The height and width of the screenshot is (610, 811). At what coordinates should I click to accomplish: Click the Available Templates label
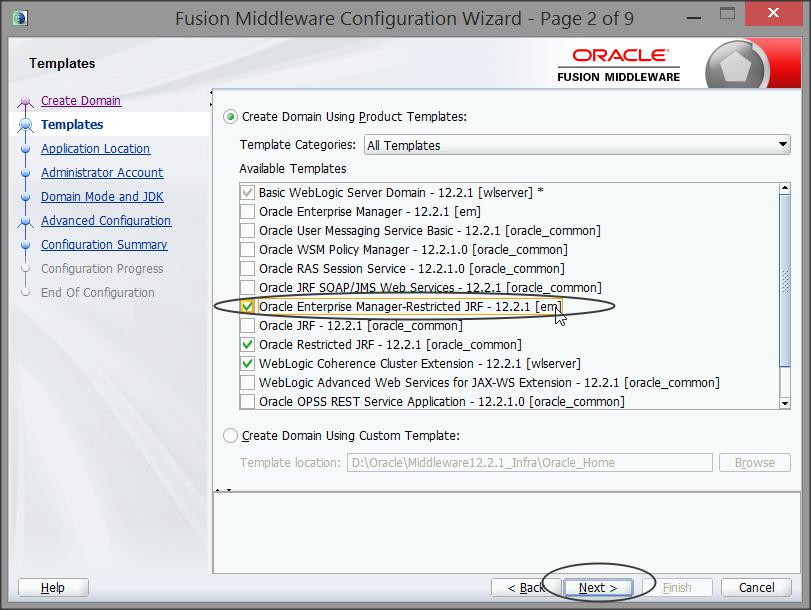pos(293,169)
